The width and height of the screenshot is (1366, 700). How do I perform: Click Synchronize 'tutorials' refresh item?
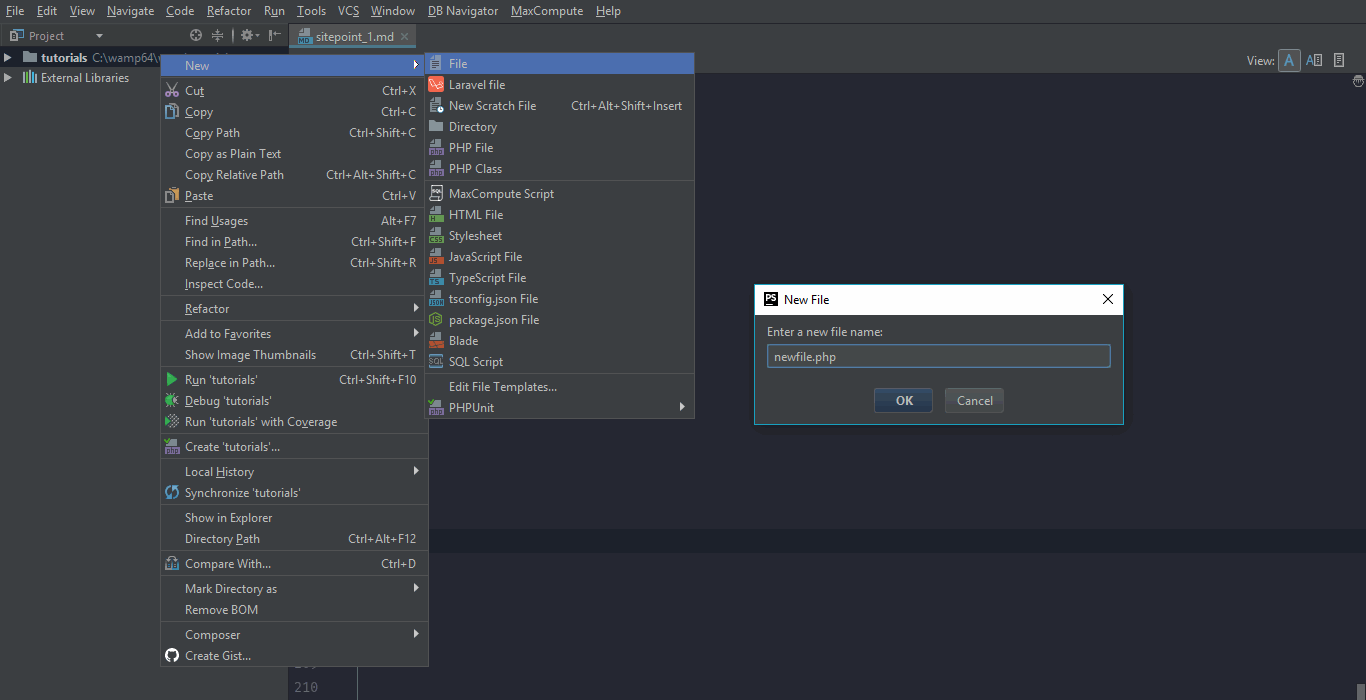(x=294, y=493)
